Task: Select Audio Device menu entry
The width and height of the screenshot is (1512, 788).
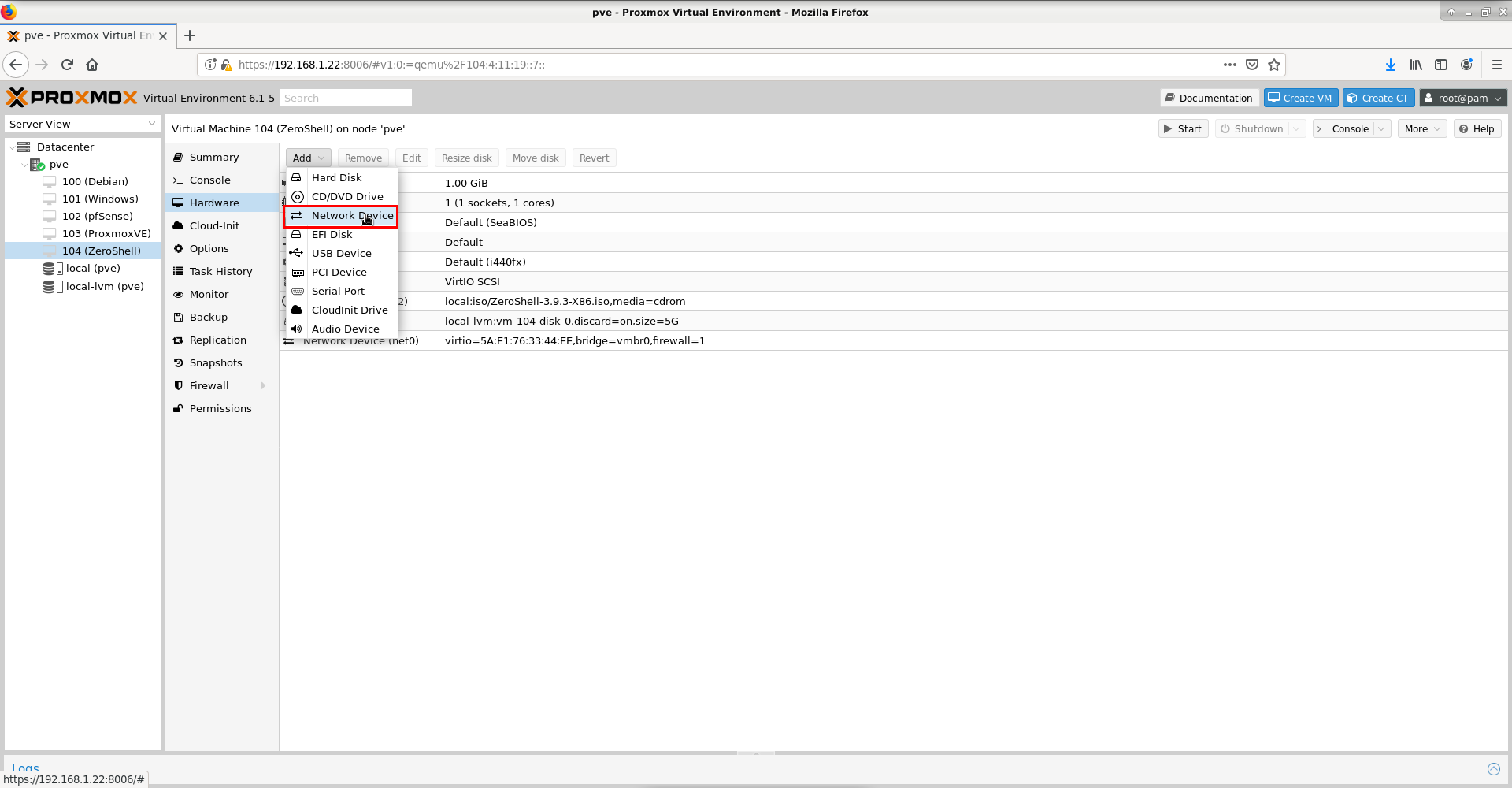Action: [341, 329]
